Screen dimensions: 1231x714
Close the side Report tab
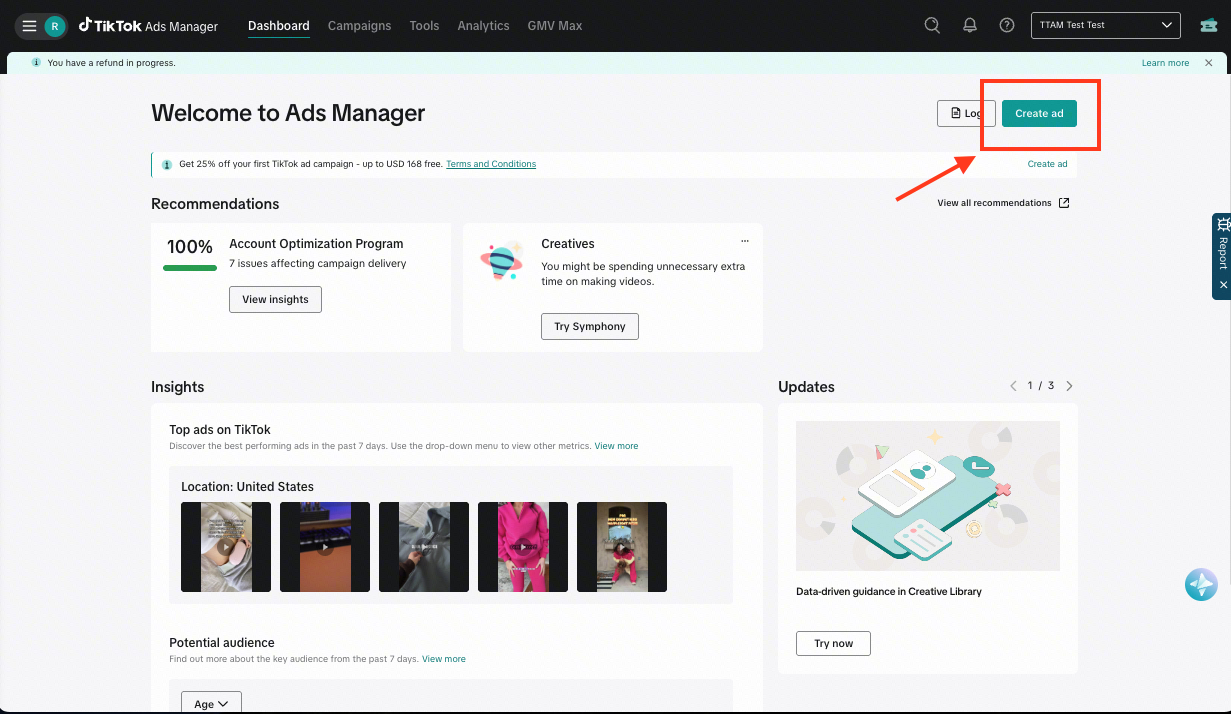tap(1222, 285)
